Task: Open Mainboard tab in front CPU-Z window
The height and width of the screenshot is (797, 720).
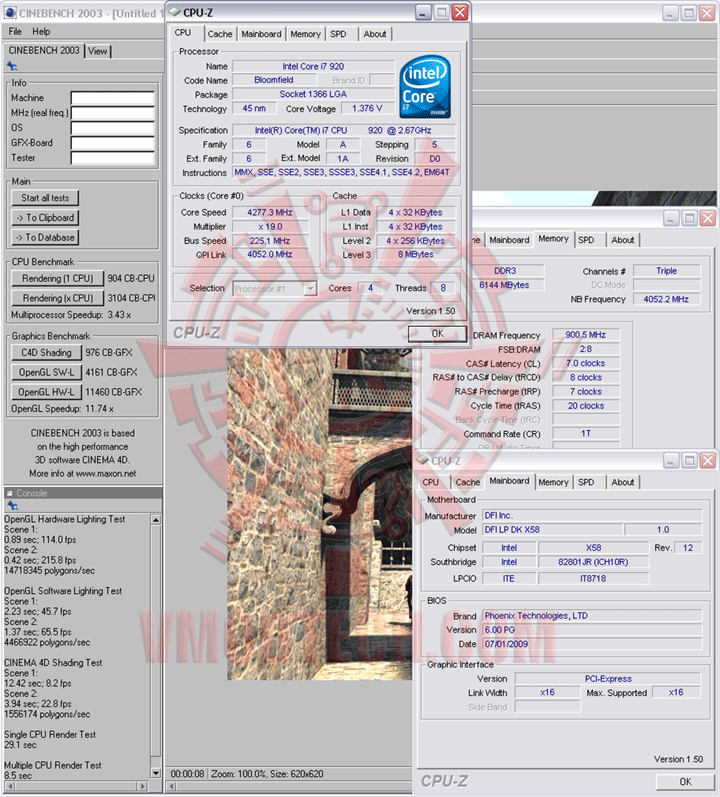Action: tap(261, 34)
